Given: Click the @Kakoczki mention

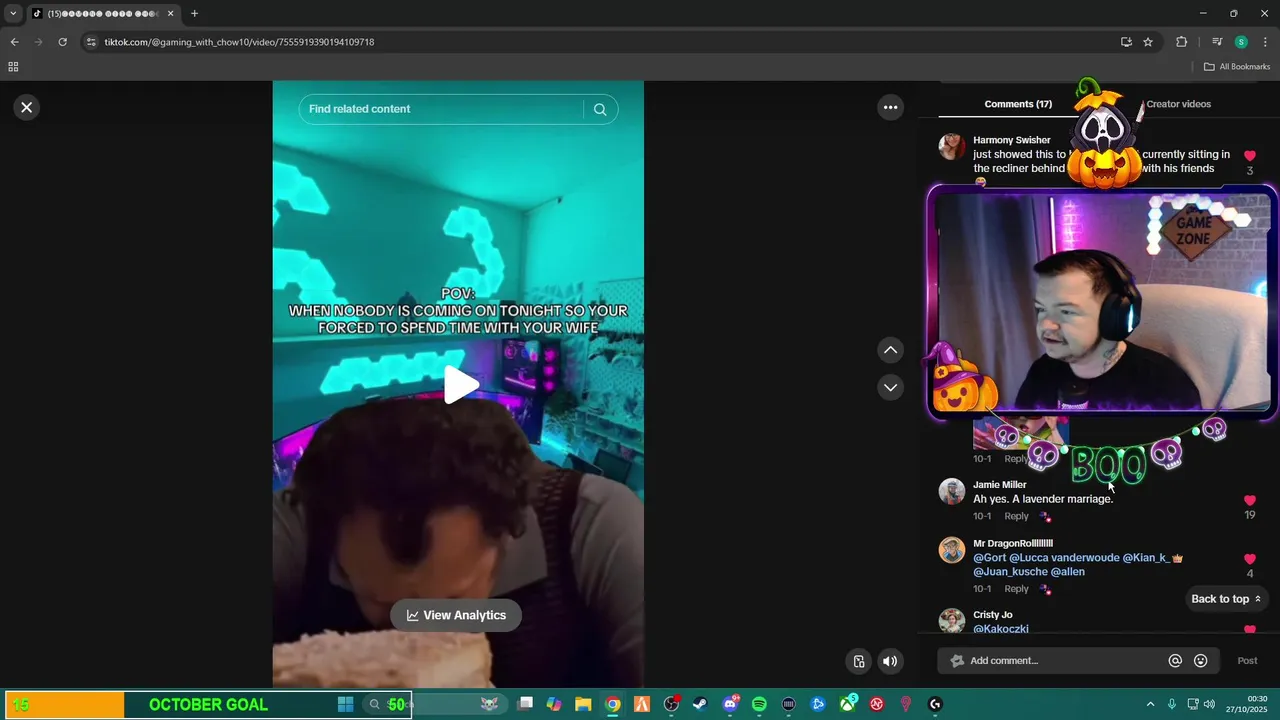Looking at the screenshot, I should point(1001,629).
